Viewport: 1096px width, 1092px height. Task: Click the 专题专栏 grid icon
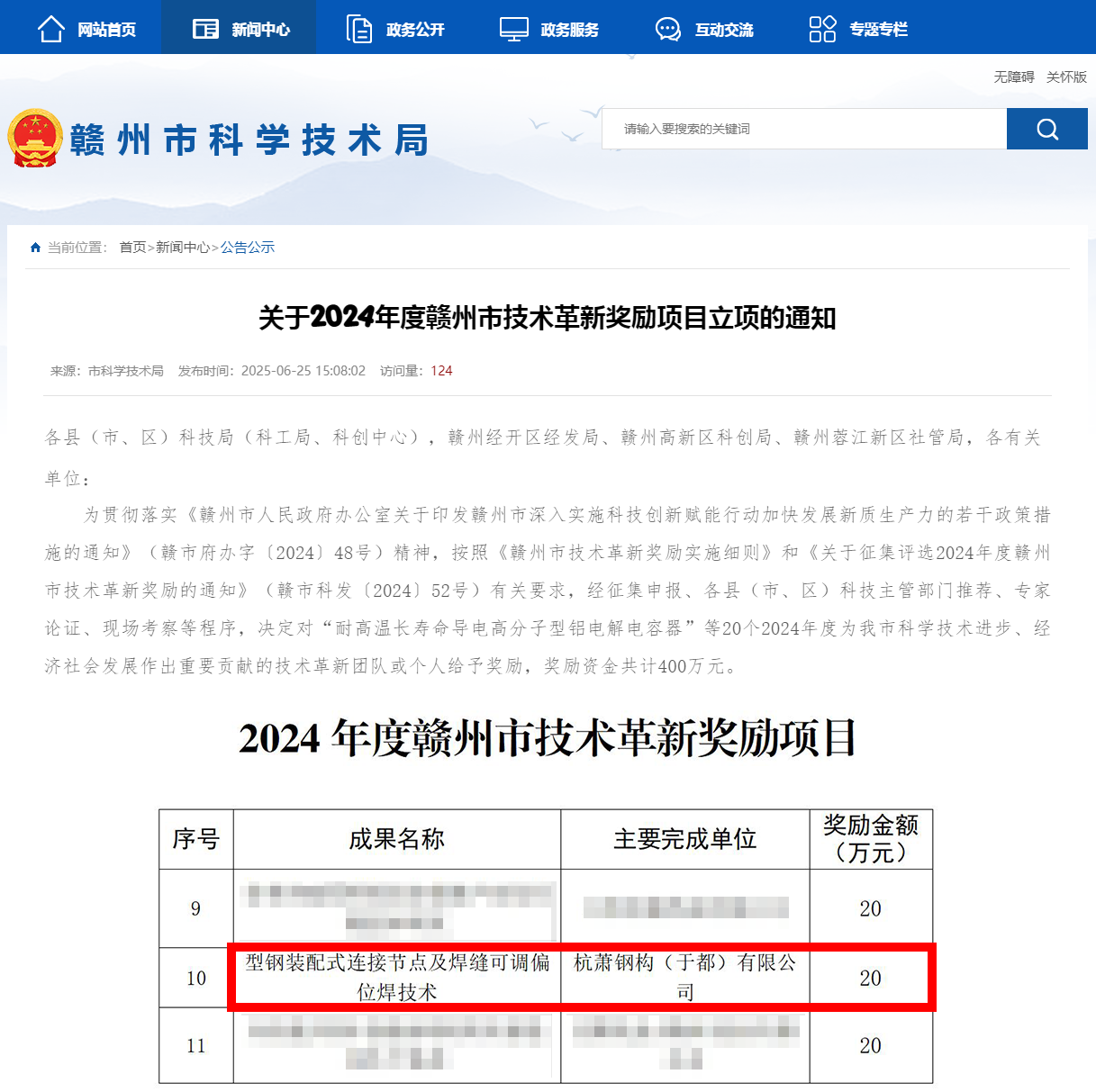822,29
